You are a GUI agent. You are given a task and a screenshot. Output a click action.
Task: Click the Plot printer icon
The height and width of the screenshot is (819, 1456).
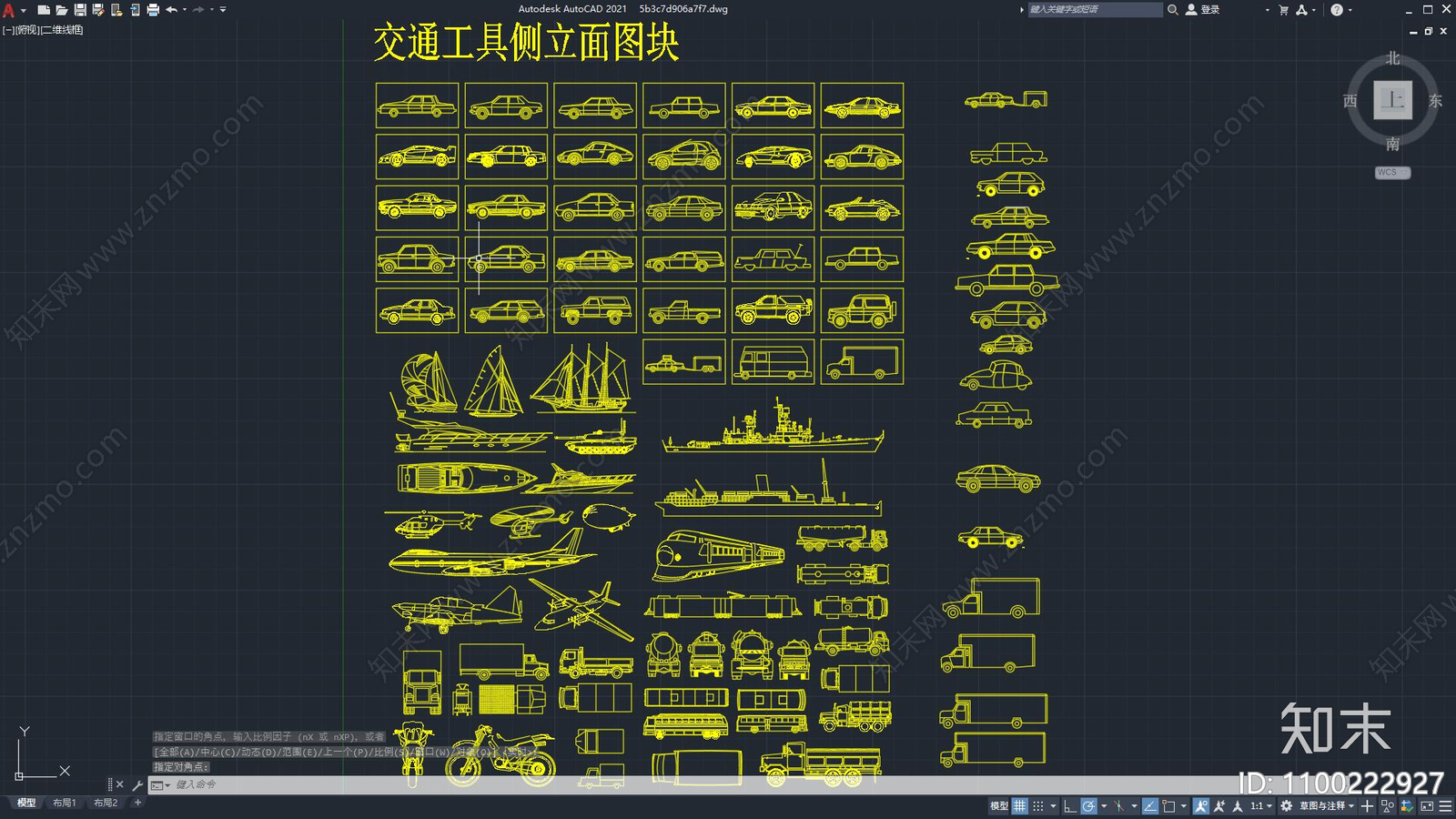(153, 9)
